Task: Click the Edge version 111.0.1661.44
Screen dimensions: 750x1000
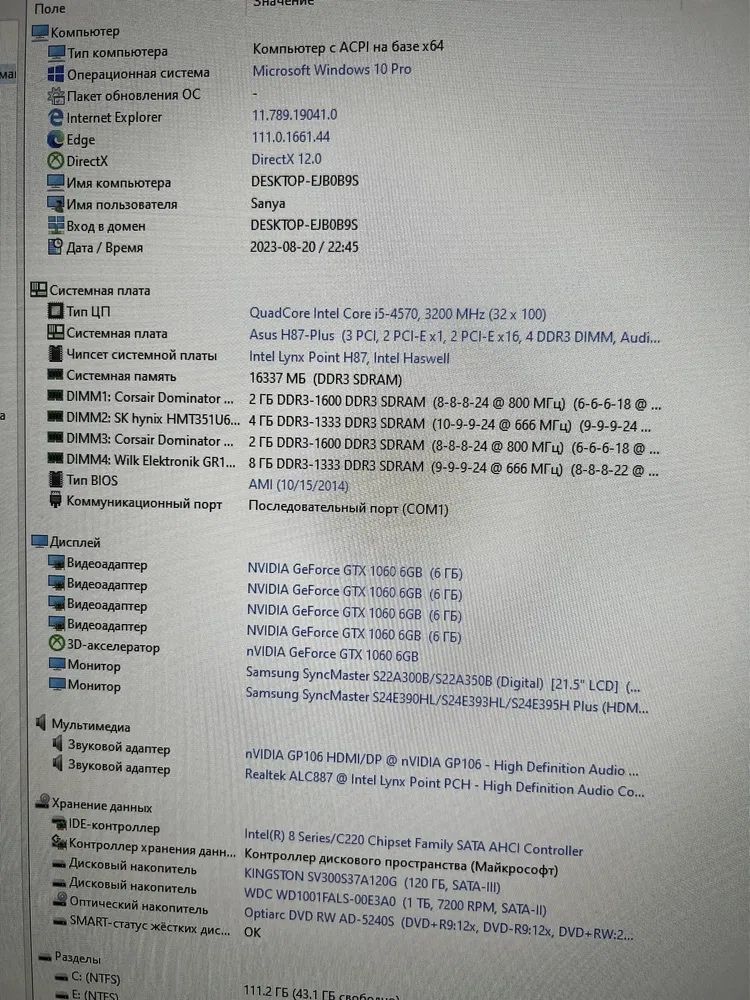Action: click(x=291, y=137)
